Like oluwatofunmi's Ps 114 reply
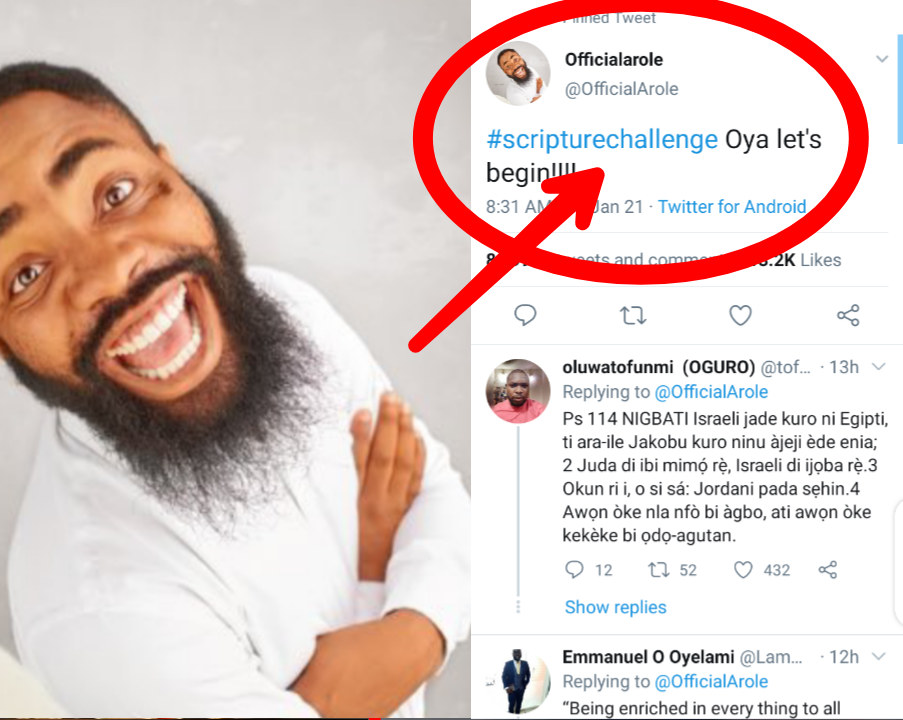Image resolution: width=903 pixels, height=720 pixels. (744, 570)
